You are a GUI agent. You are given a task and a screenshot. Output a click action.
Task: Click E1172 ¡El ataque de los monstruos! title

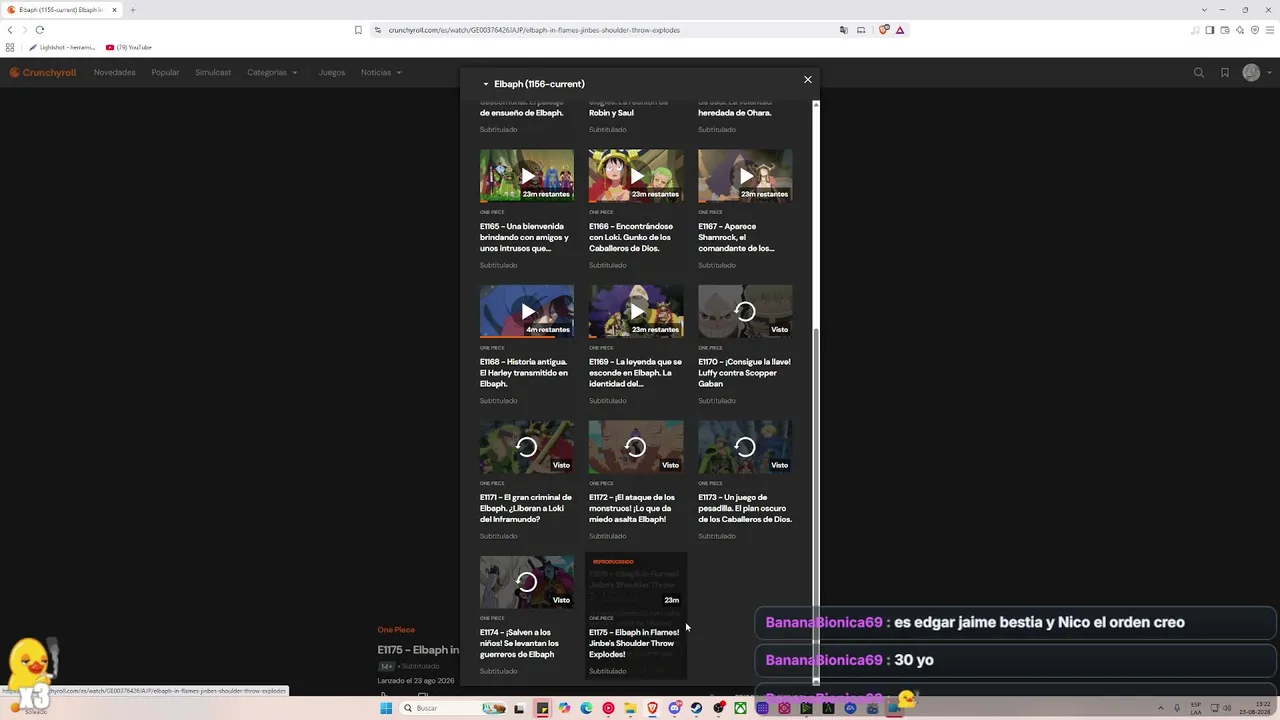[632, 508]
